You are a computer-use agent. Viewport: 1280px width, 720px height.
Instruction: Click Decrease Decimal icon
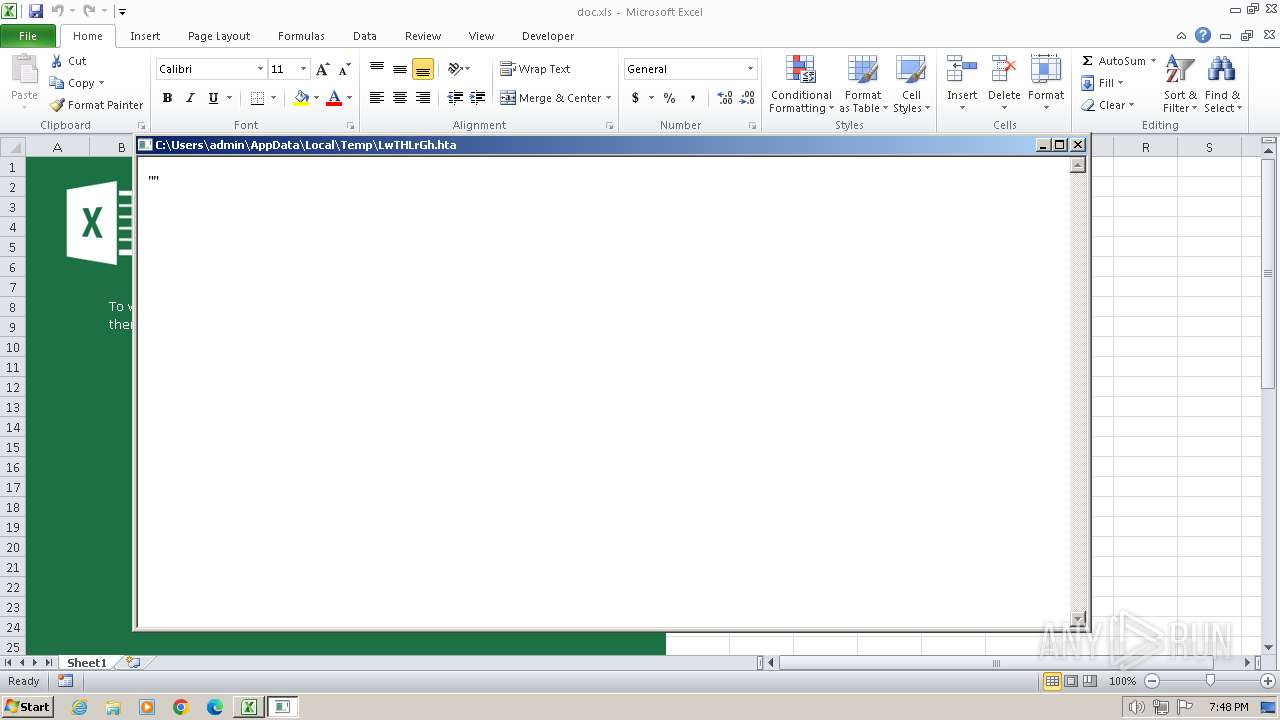coord(748,98)
